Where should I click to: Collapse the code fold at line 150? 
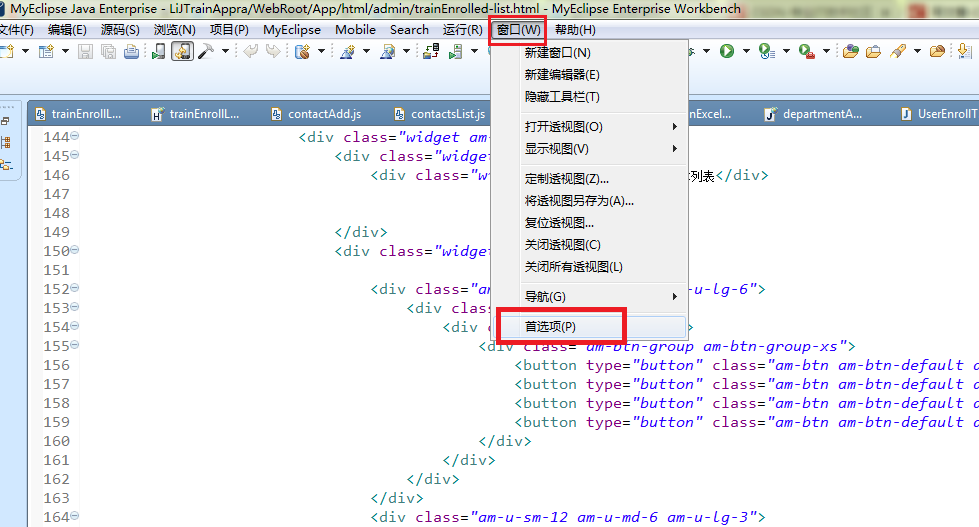pyautogui.click(x=74, y=250)
